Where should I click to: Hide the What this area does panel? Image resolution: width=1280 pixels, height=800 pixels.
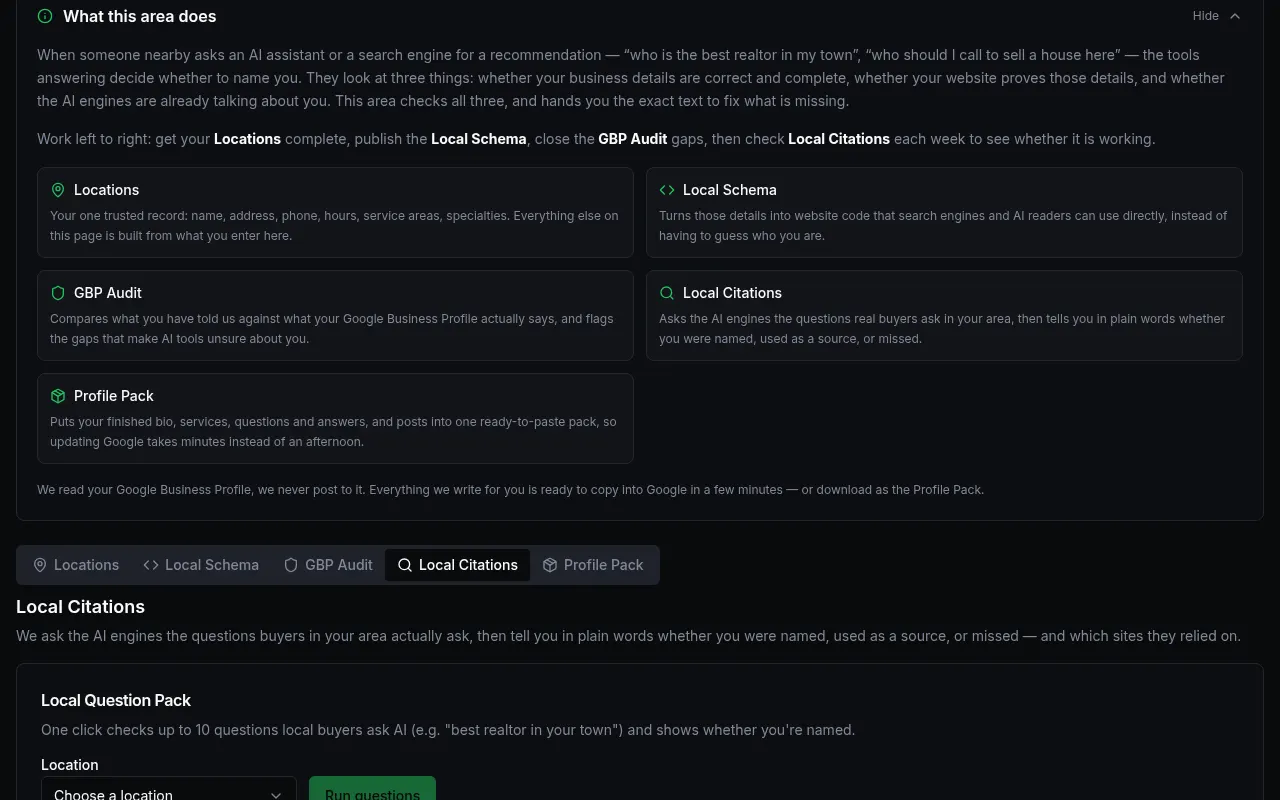point(1217,16)
